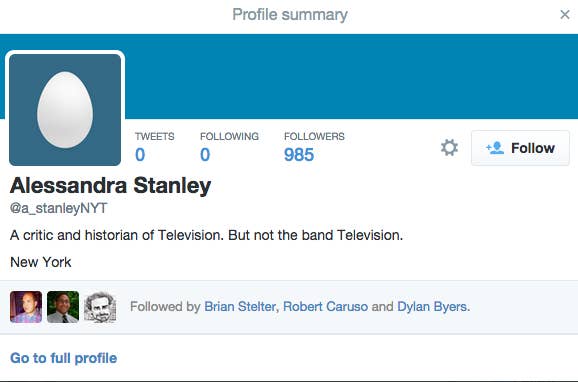The width and height of the screenshot is (578, 382).
Task: Click the second follower avatar with tie
Action: click(63, 307)
